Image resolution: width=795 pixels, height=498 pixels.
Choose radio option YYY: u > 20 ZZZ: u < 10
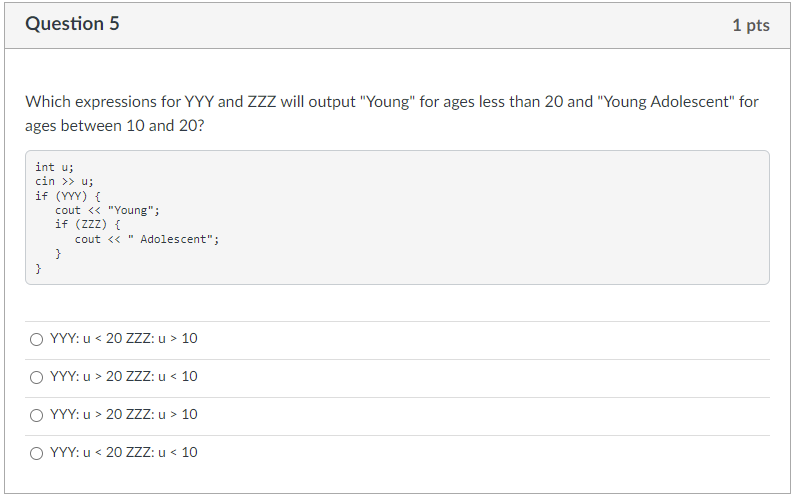pyautogui.click(x=37, y=377)
